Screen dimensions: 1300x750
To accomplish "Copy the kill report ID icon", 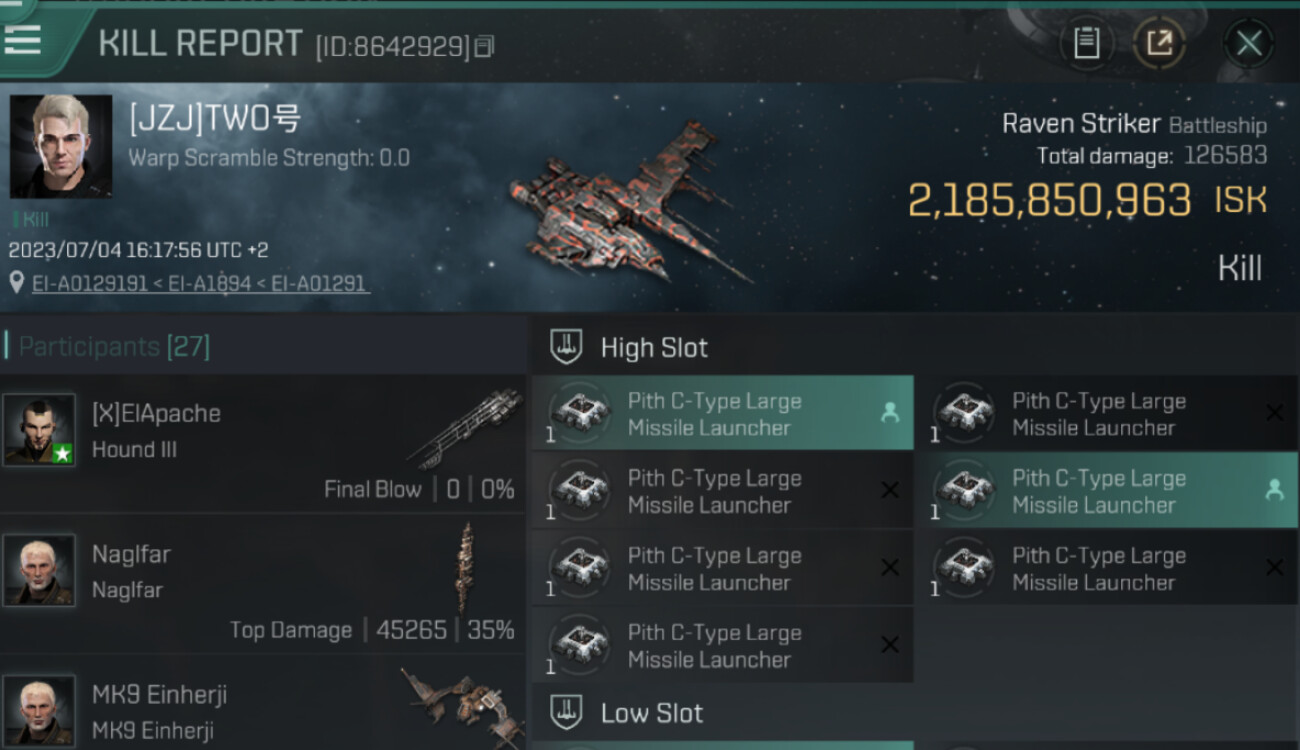I will (x=484, y=46).
